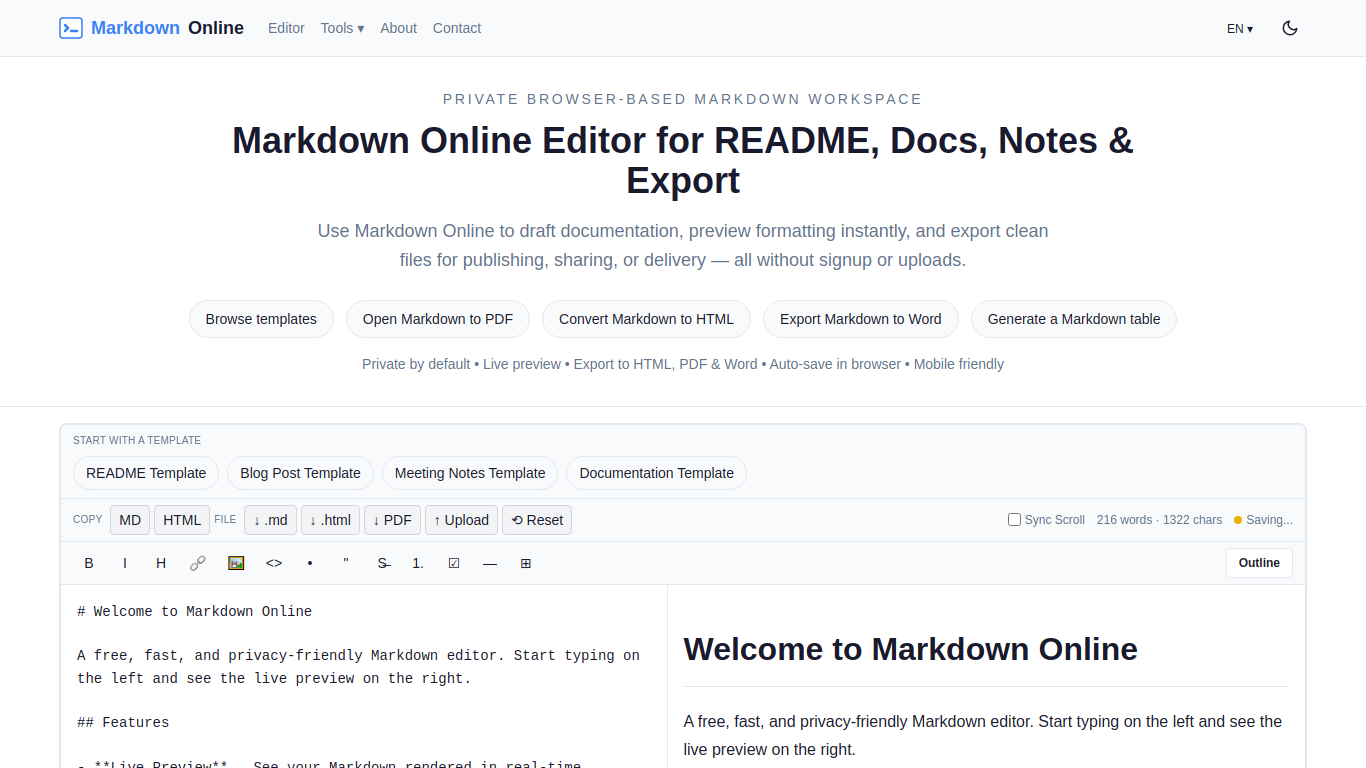Open Convert Markdown to HTML
The image size is (1366, 768).
click(646, 319)
